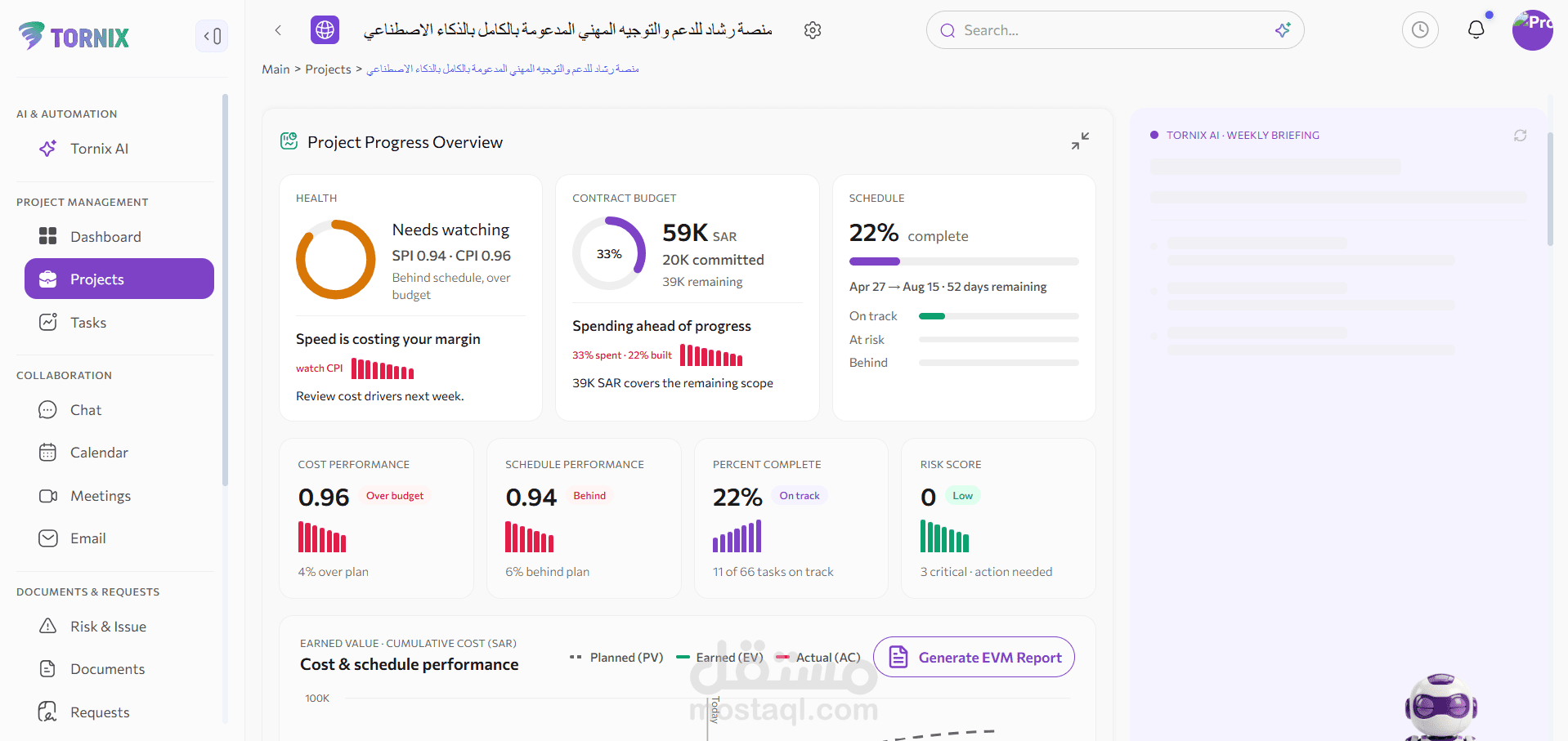This screenshot has height=741, width=1568.
Task: Click the Arabic project title heading
Action: point(567,30)
